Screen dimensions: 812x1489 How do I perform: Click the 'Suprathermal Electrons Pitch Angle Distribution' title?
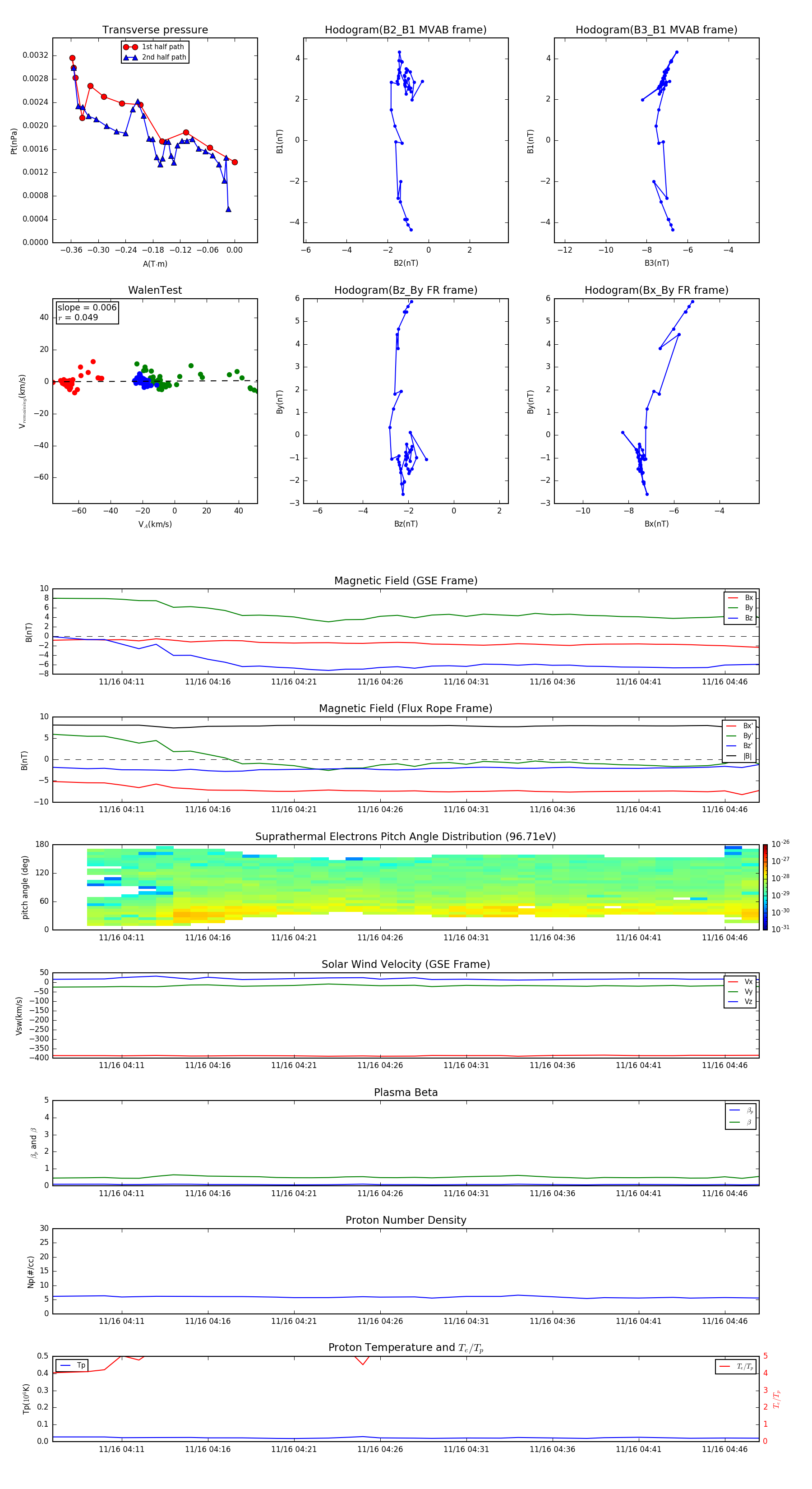coord(406,837)
